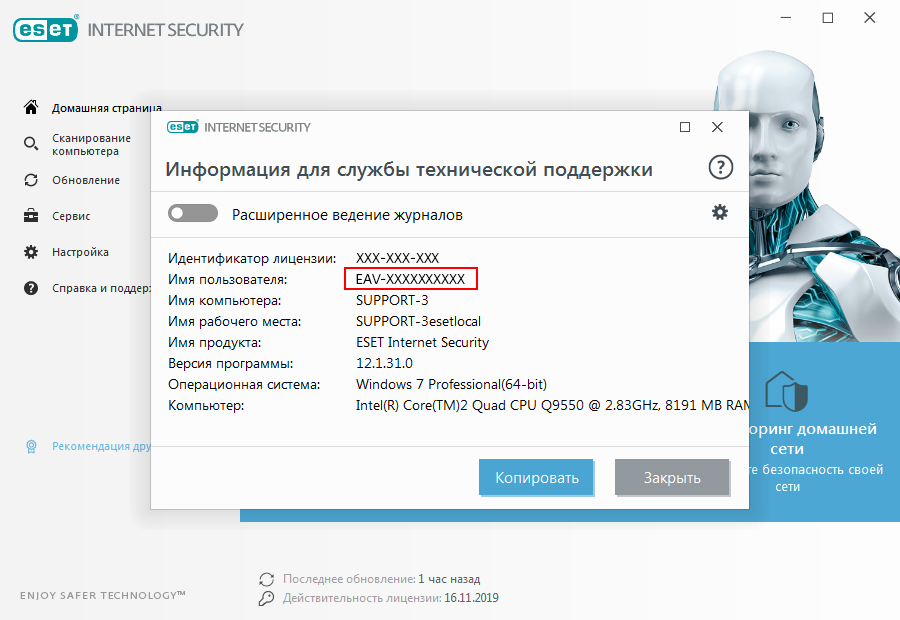Click the home network monitoring shield icon
Viewport: 900px width, 620px height.
pyautogui.click(x=786, y=392)
